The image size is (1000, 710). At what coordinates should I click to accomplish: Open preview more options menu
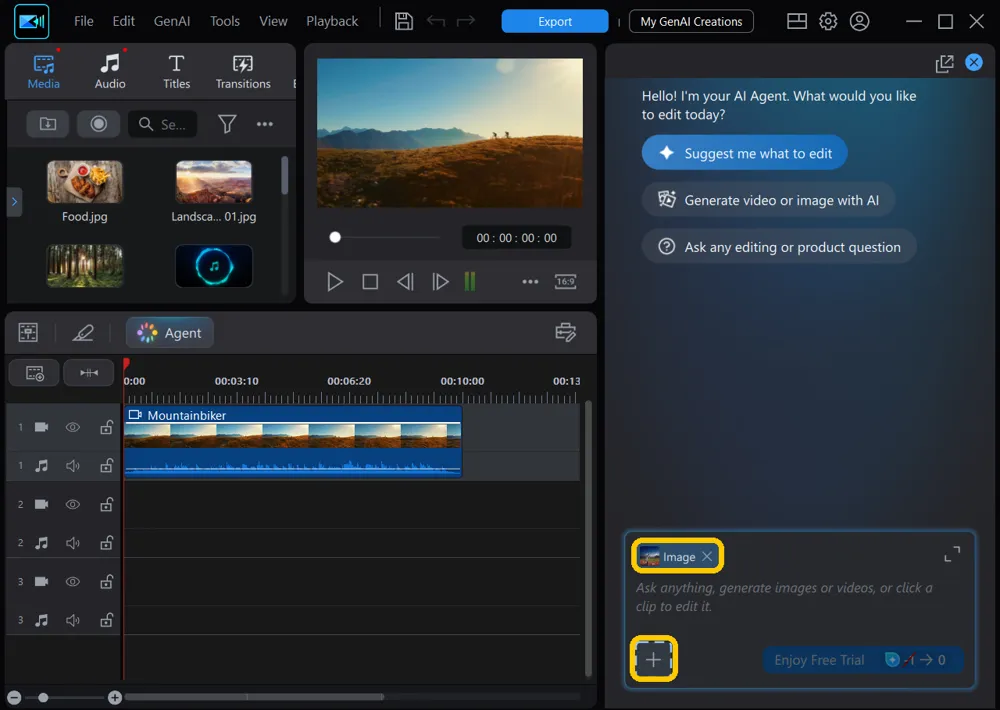coord(530,281)
